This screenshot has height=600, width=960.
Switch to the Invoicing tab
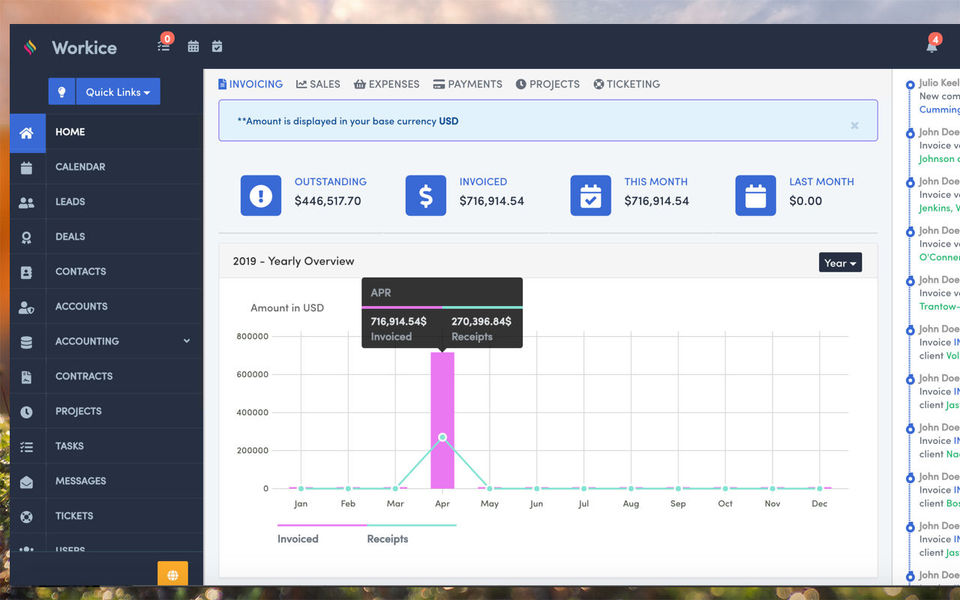click(250, 84)
